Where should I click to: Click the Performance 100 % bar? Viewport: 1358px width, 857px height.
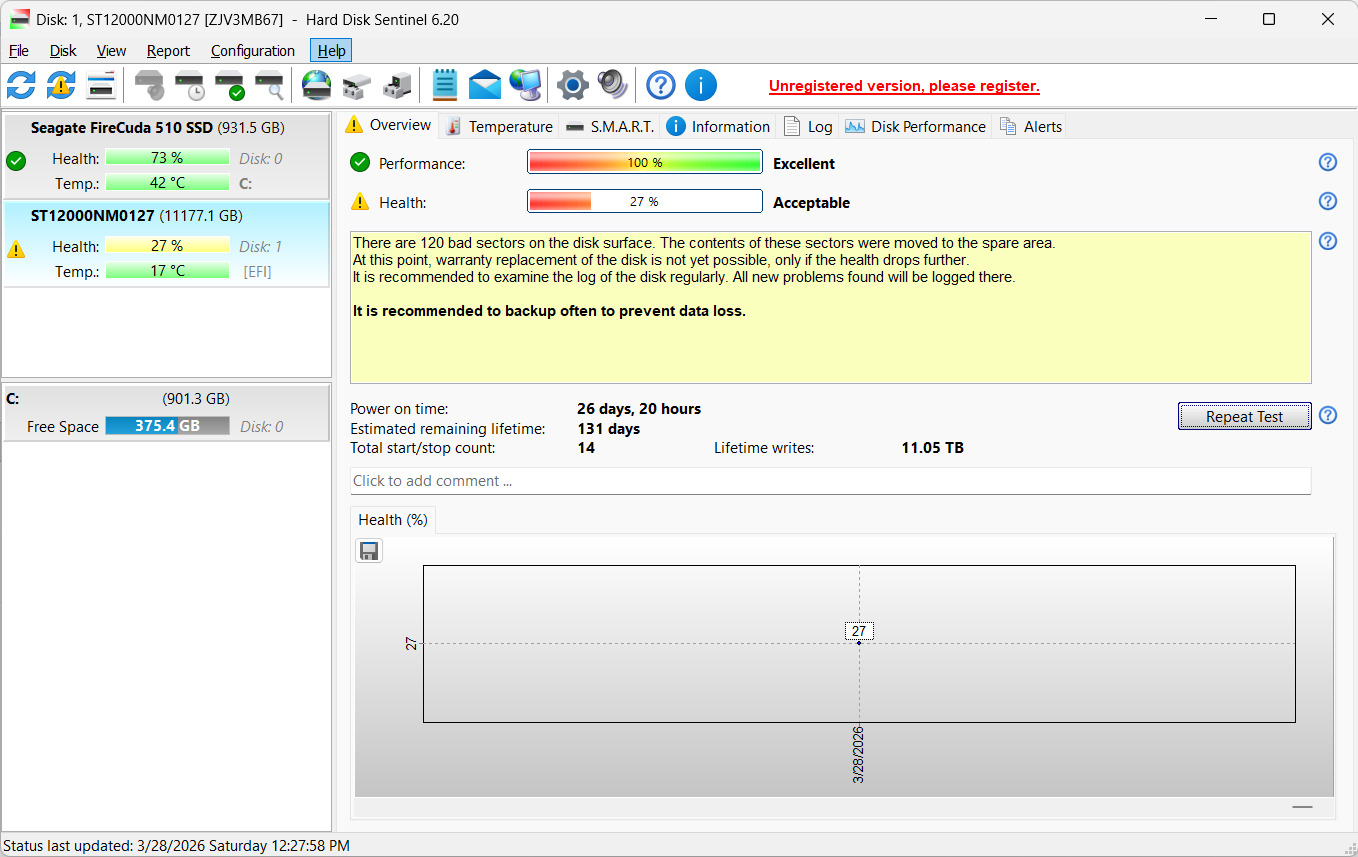[x=644, y=162]
